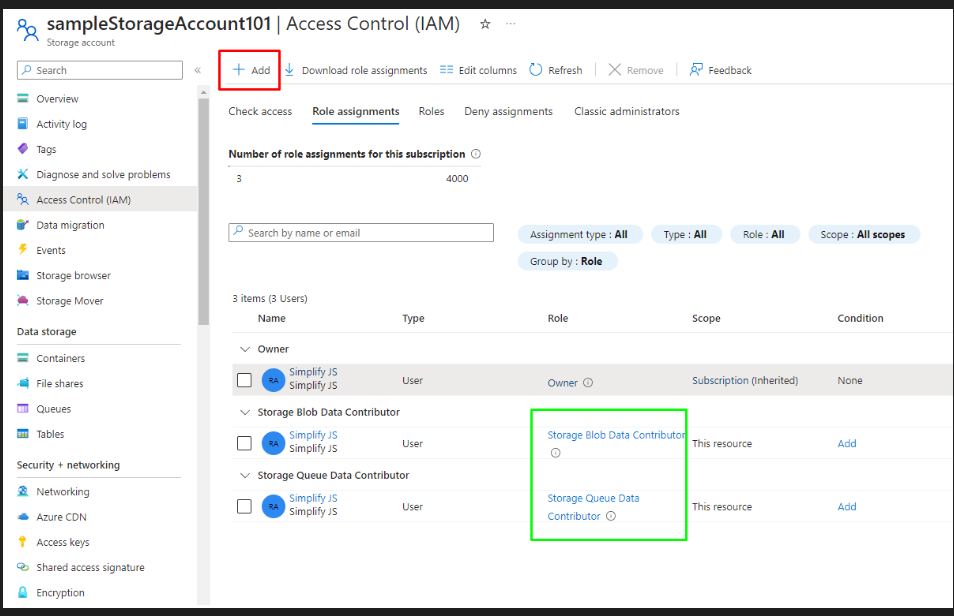Open the Type : All filter

686,234
